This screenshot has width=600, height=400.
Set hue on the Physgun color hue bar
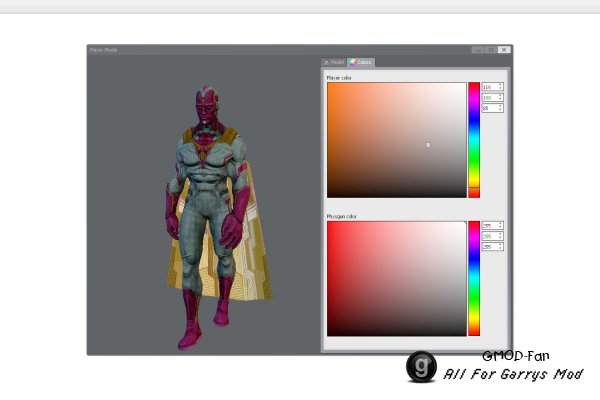[x=474, y=279]
